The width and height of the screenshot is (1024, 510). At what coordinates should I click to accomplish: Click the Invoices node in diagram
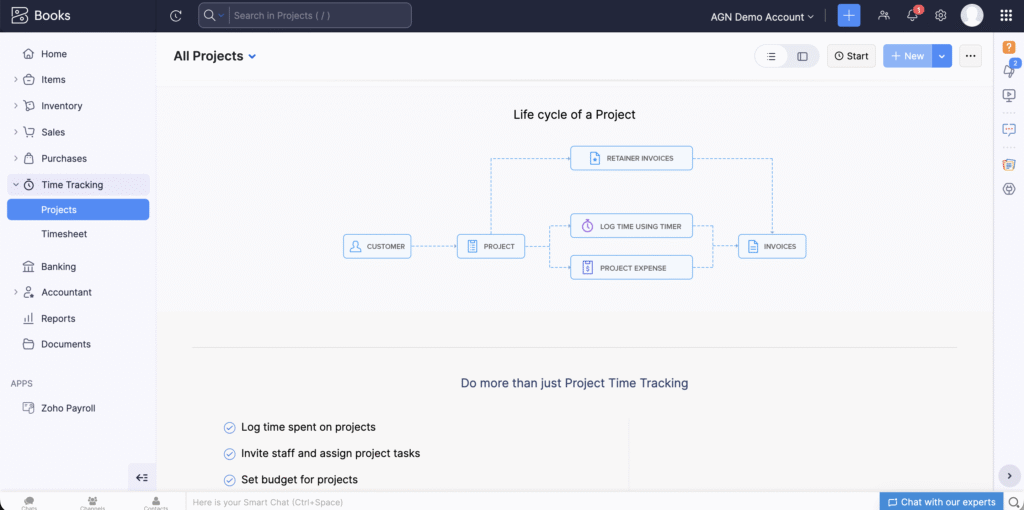click(772, 247)
